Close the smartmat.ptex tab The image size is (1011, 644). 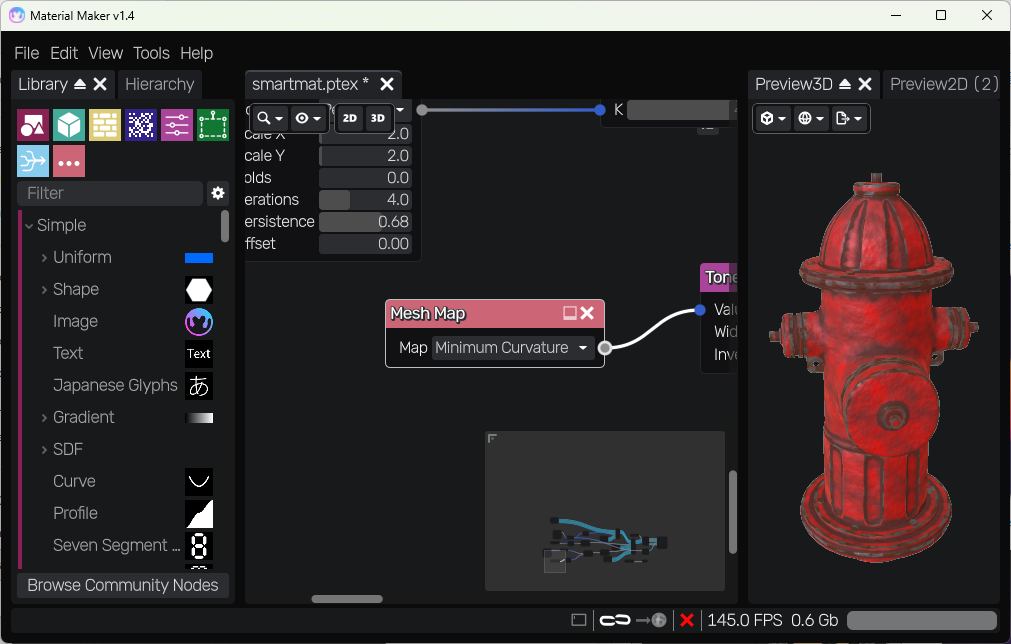(387, 85)
